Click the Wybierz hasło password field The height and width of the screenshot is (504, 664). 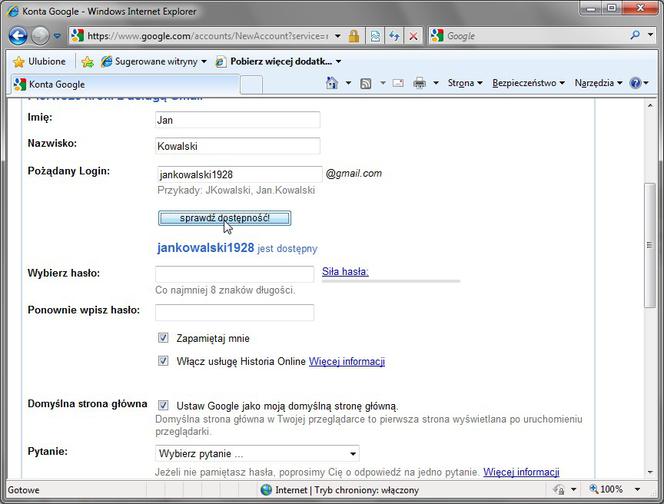click(x=235, y=274)
